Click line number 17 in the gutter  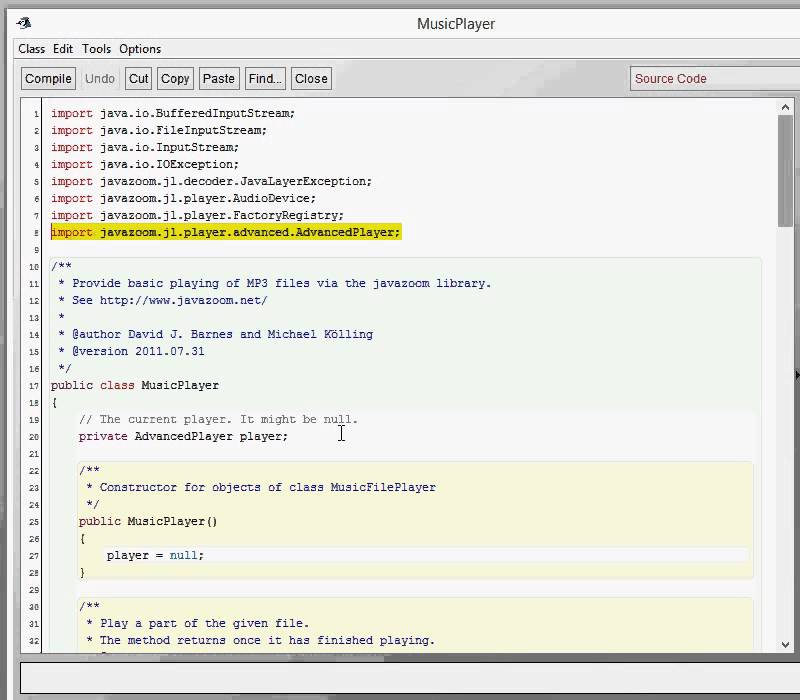coord(34,386)
